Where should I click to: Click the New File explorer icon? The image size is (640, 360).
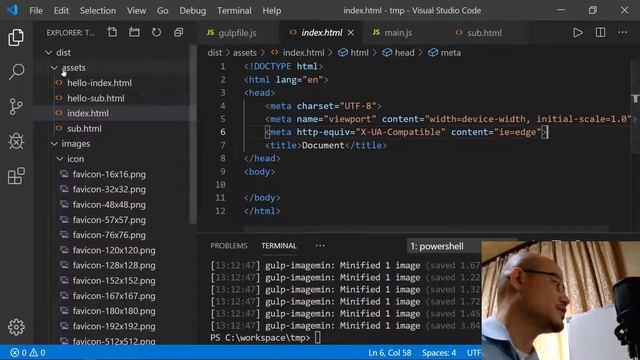coord(112,32)
